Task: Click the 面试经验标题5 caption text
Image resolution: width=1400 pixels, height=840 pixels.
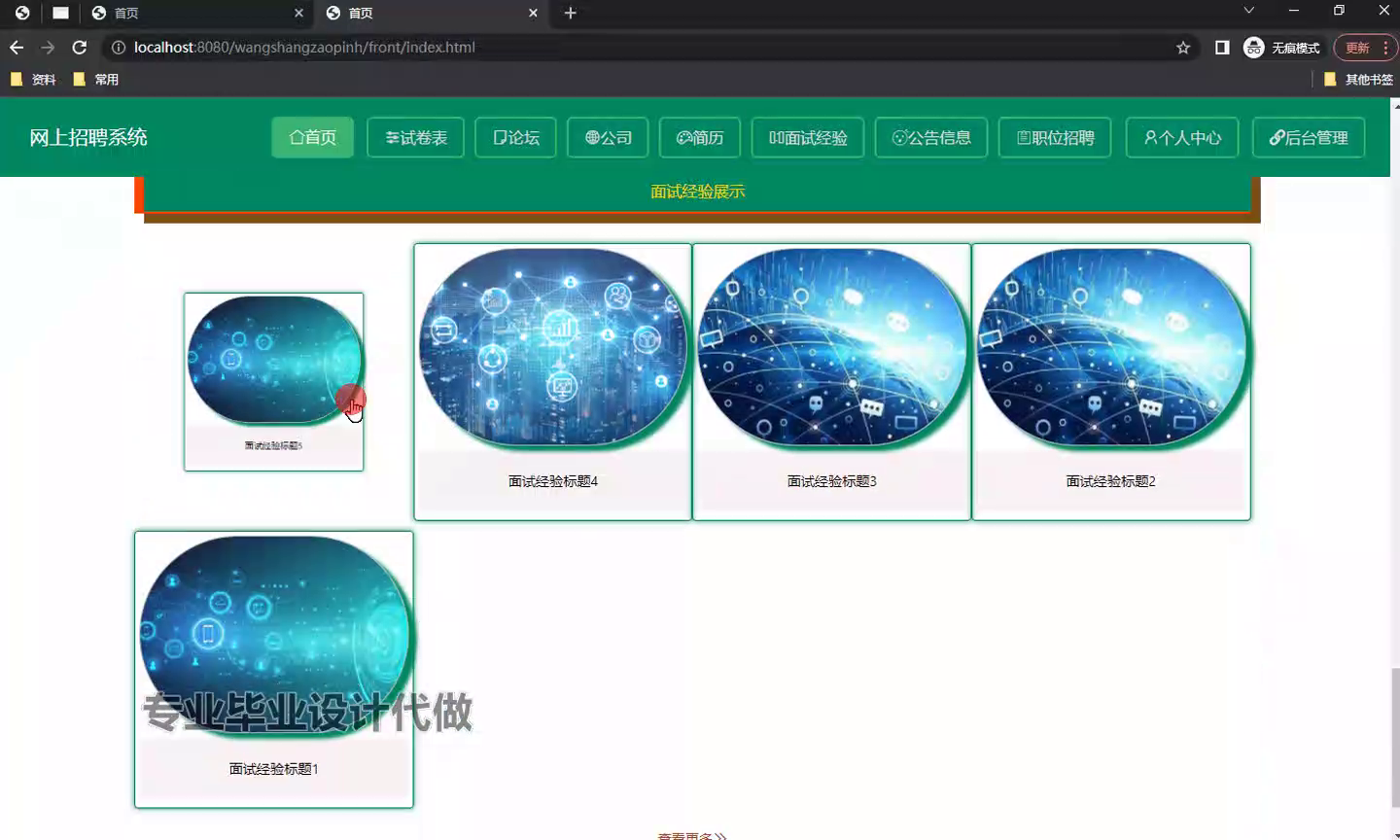Action: tap(274, 445)
